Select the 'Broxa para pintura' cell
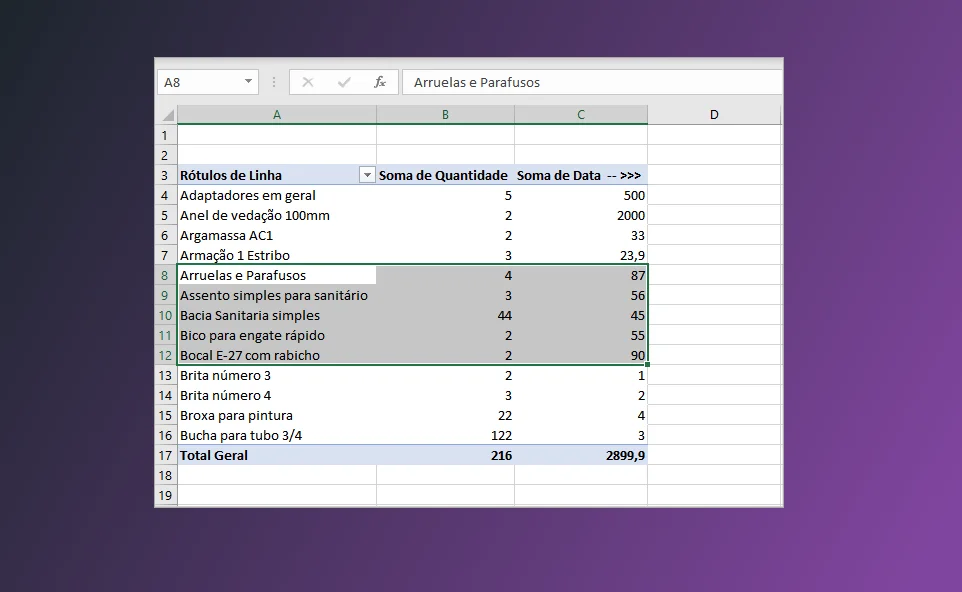Image resolution: width=962 pixels, height=592 pixels. 277,415
